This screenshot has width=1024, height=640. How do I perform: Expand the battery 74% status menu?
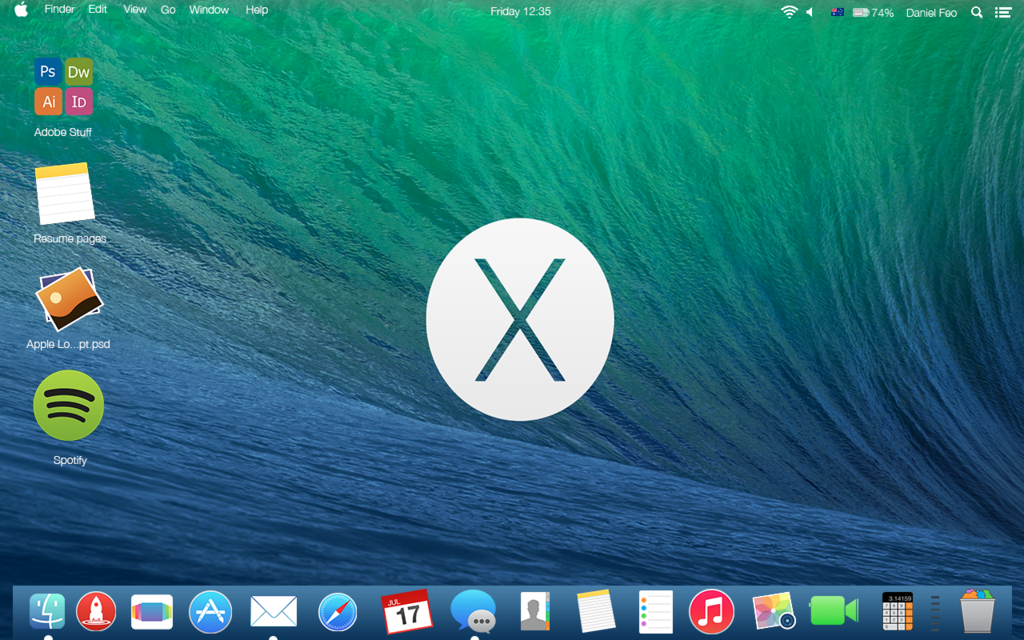(x=872, y=13)
